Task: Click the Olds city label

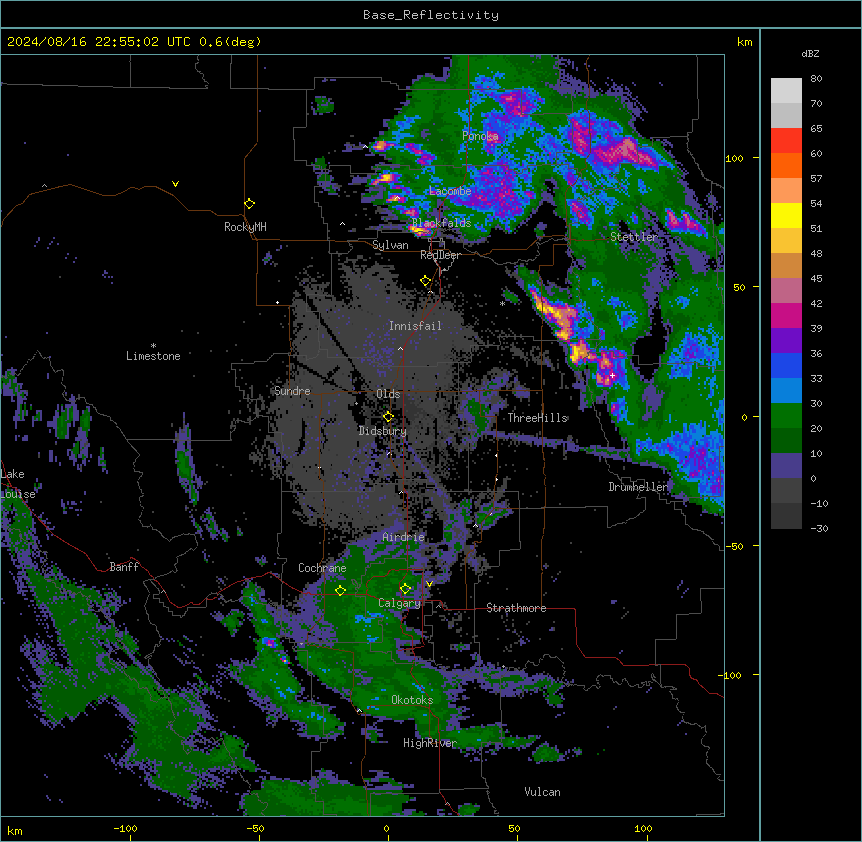Action: click(388, 394)
